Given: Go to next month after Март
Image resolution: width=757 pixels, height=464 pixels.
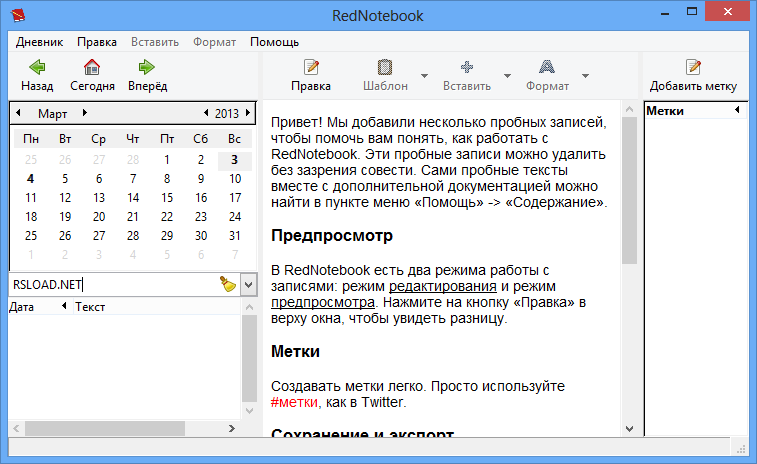Looking at the screenshot, I should point(84,113).
